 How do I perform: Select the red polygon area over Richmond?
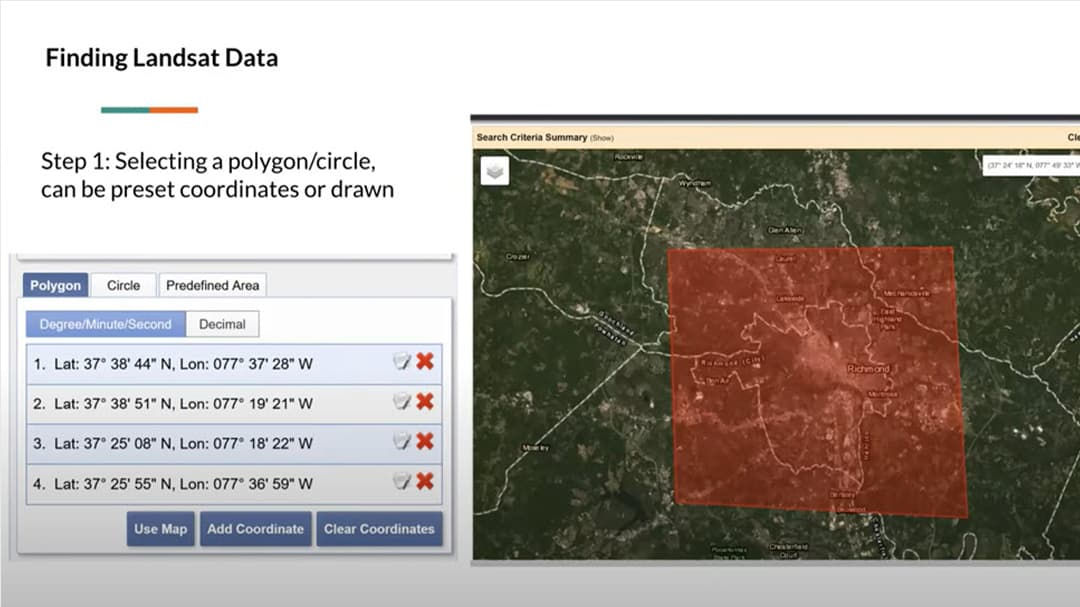click(810, 375)
